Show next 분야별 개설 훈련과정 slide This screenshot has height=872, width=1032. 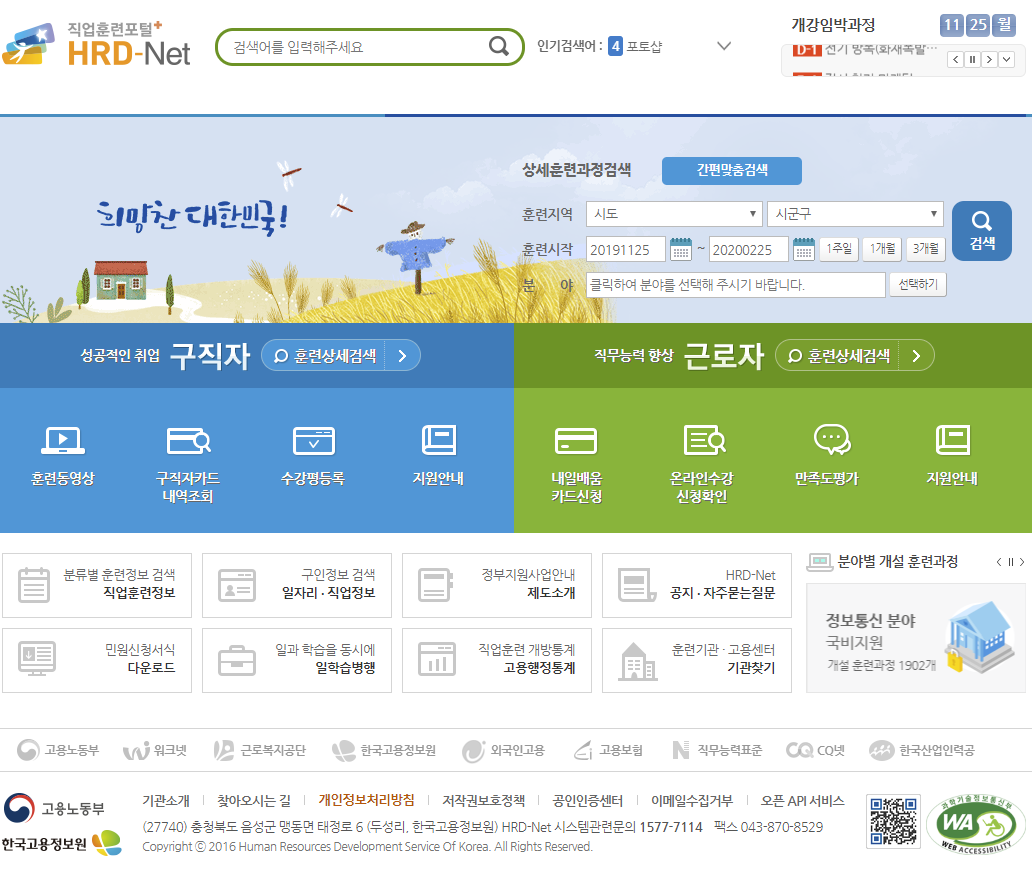(x=1021, y=562)
